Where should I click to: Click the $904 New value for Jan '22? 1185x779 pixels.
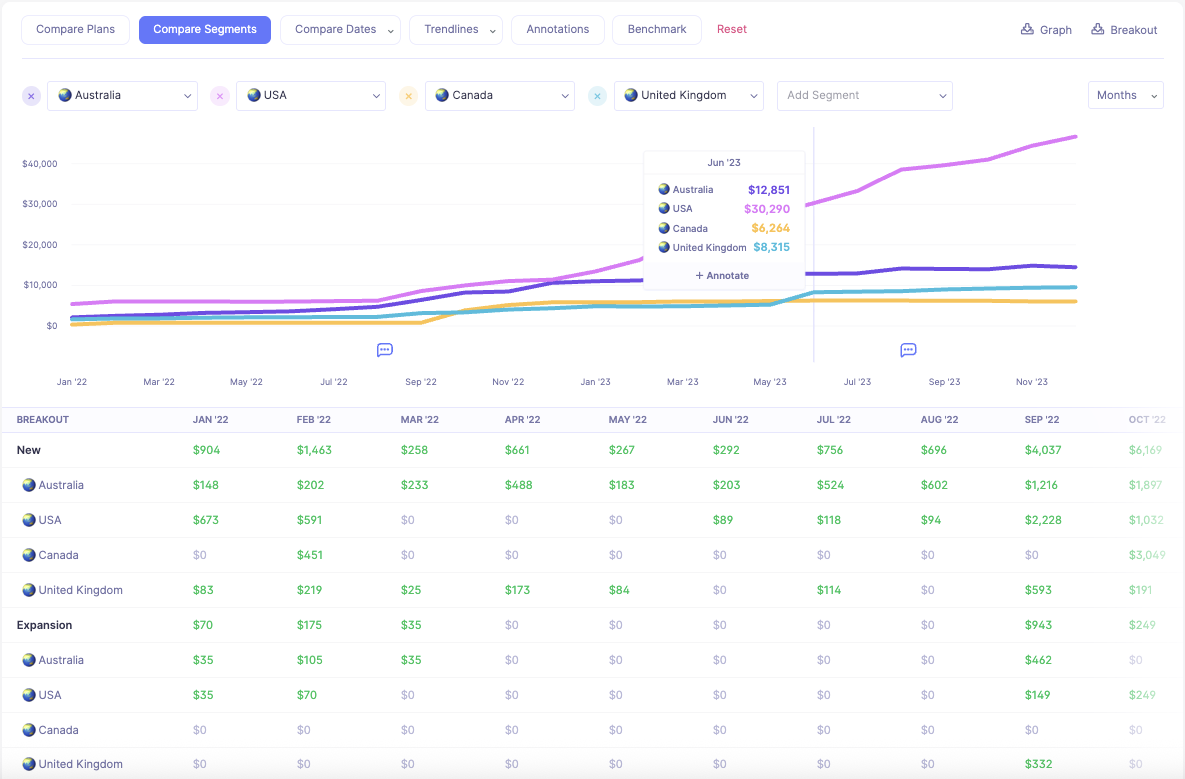[x=206, y=450]
